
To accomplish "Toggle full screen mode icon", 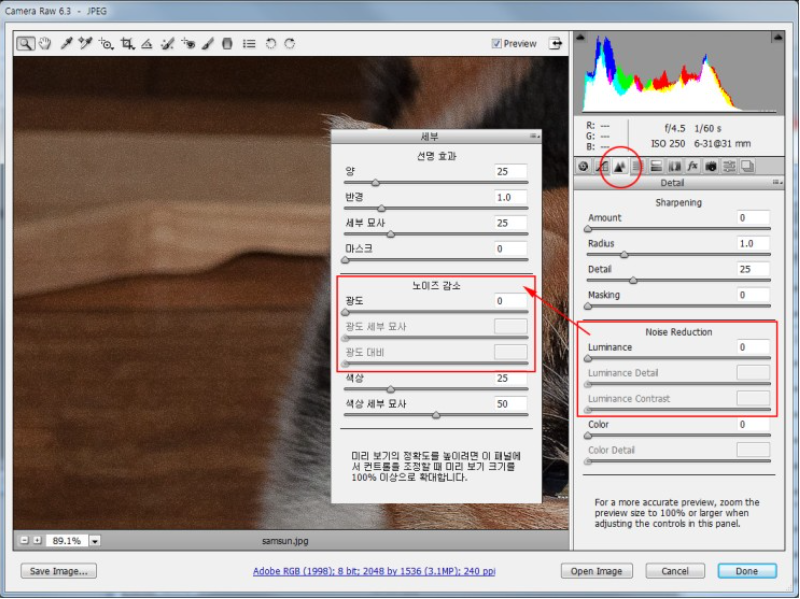I will click(553, 44).
